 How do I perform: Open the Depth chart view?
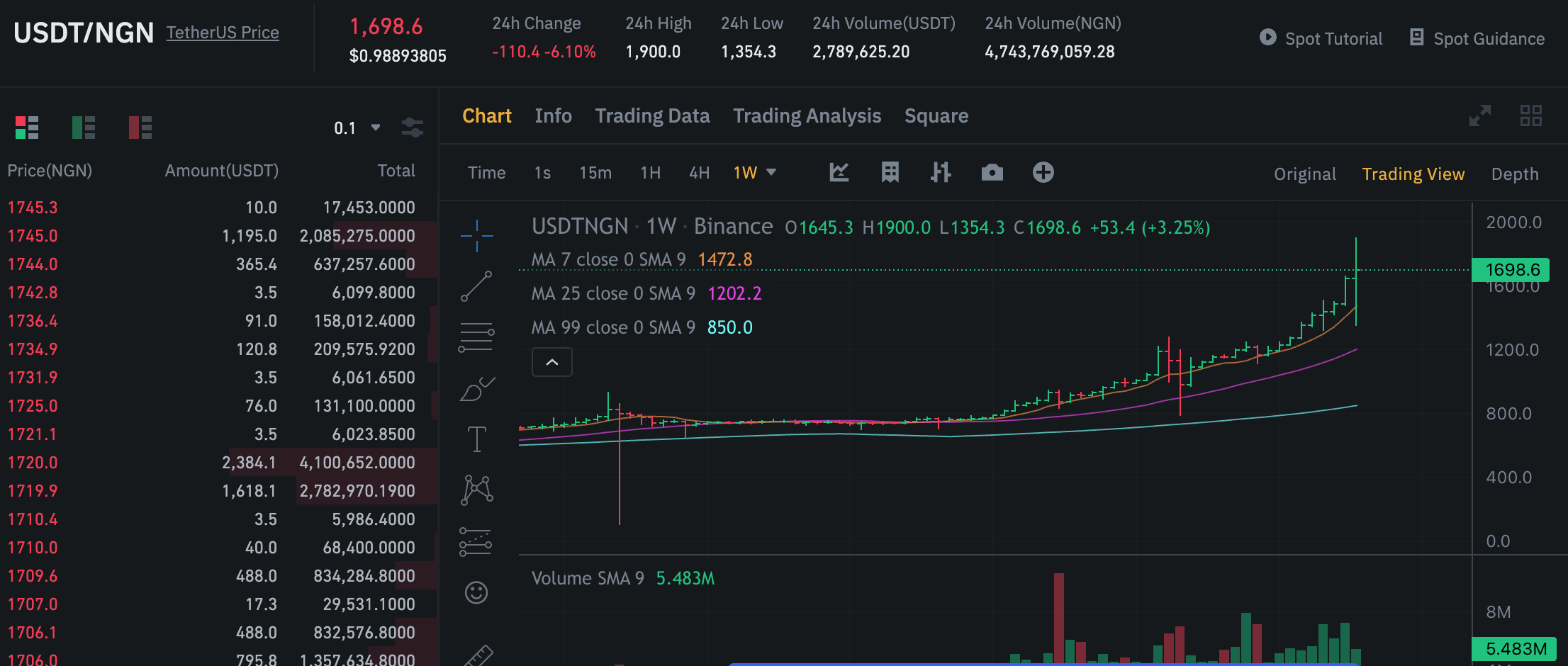(1515, 174)
